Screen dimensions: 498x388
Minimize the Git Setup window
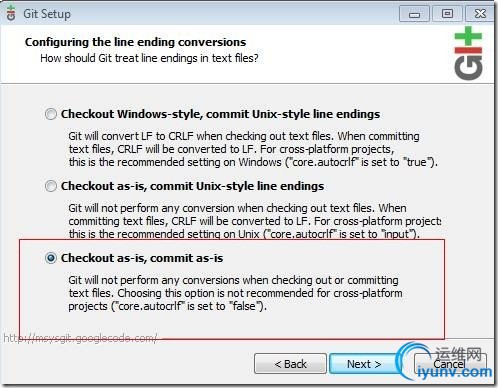414,14
